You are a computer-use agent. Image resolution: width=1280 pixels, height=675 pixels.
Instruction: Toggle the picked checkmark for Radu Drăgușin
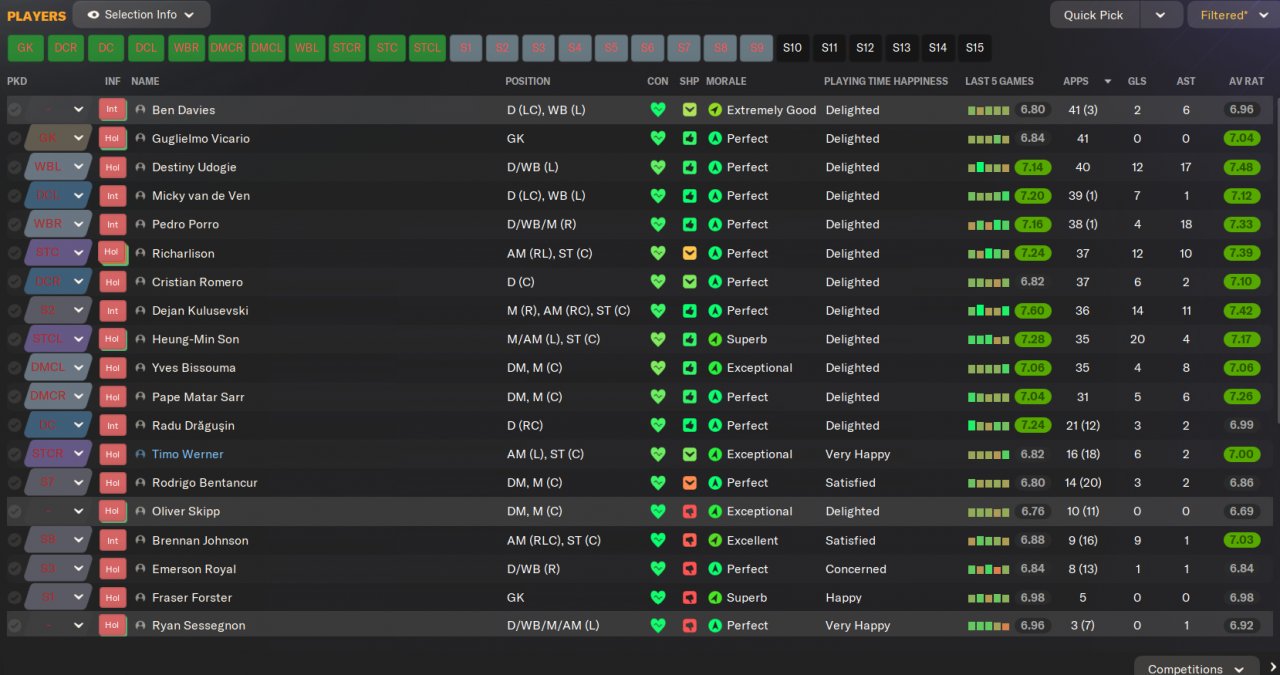click(14, 426)
